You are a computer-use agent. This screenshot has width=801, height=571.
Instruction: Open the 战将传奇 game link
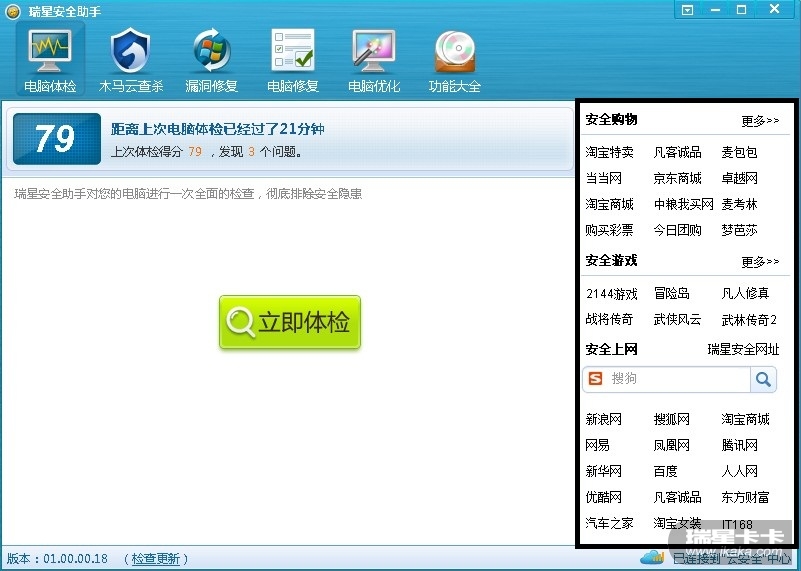tap(609, 320)
